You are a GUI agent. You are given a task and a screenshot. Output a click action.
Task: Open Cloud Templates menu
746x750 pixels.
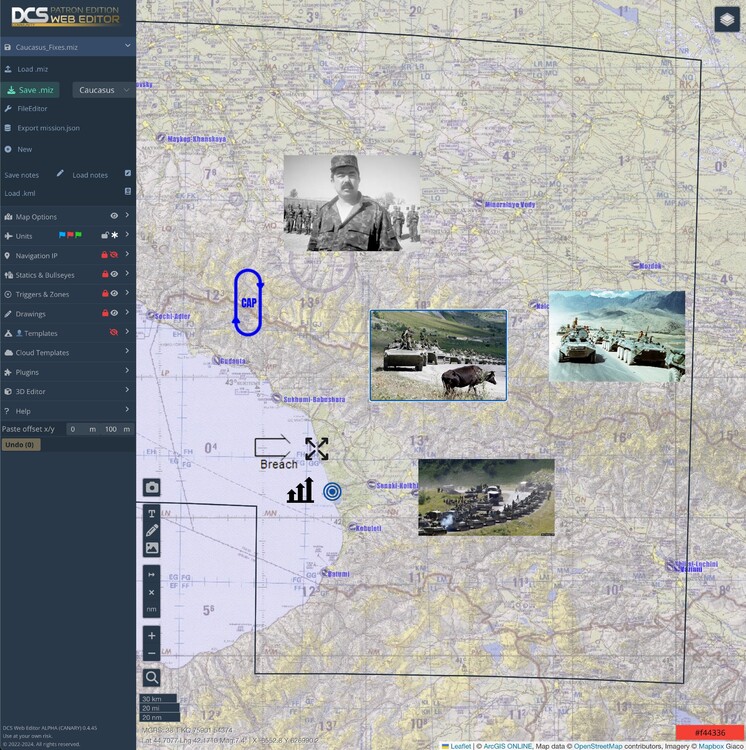pos(67,353)
